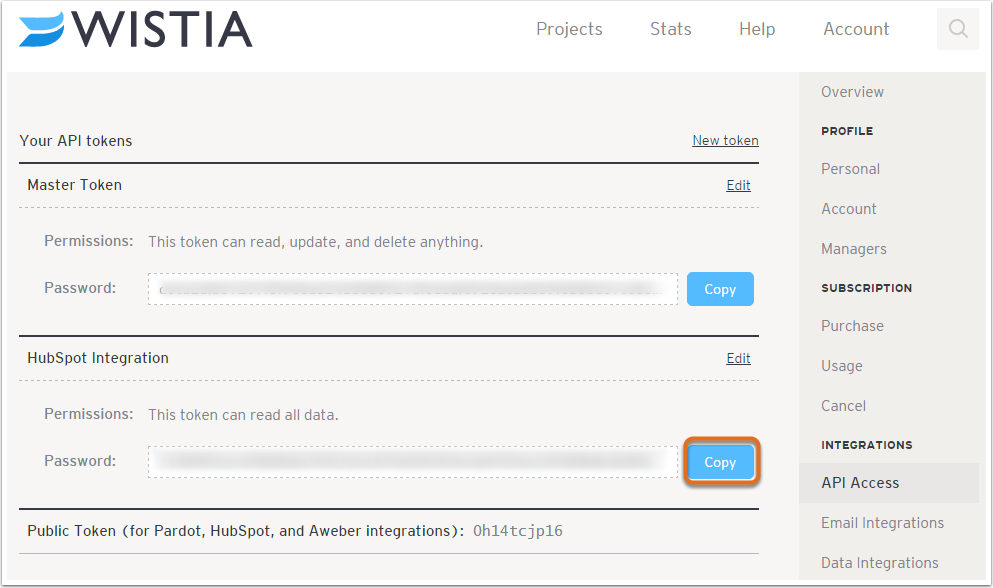
Task: Click the 'Master Token' title
Action: 75,185
